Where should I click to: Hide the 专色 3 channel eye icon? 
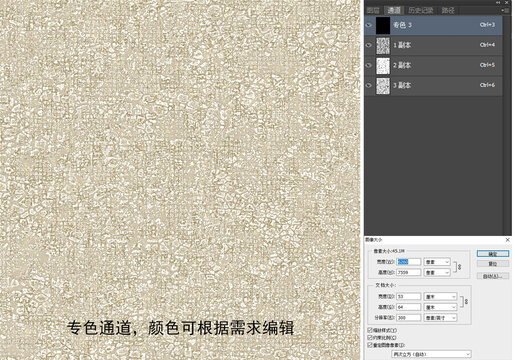tap(369, 25)
